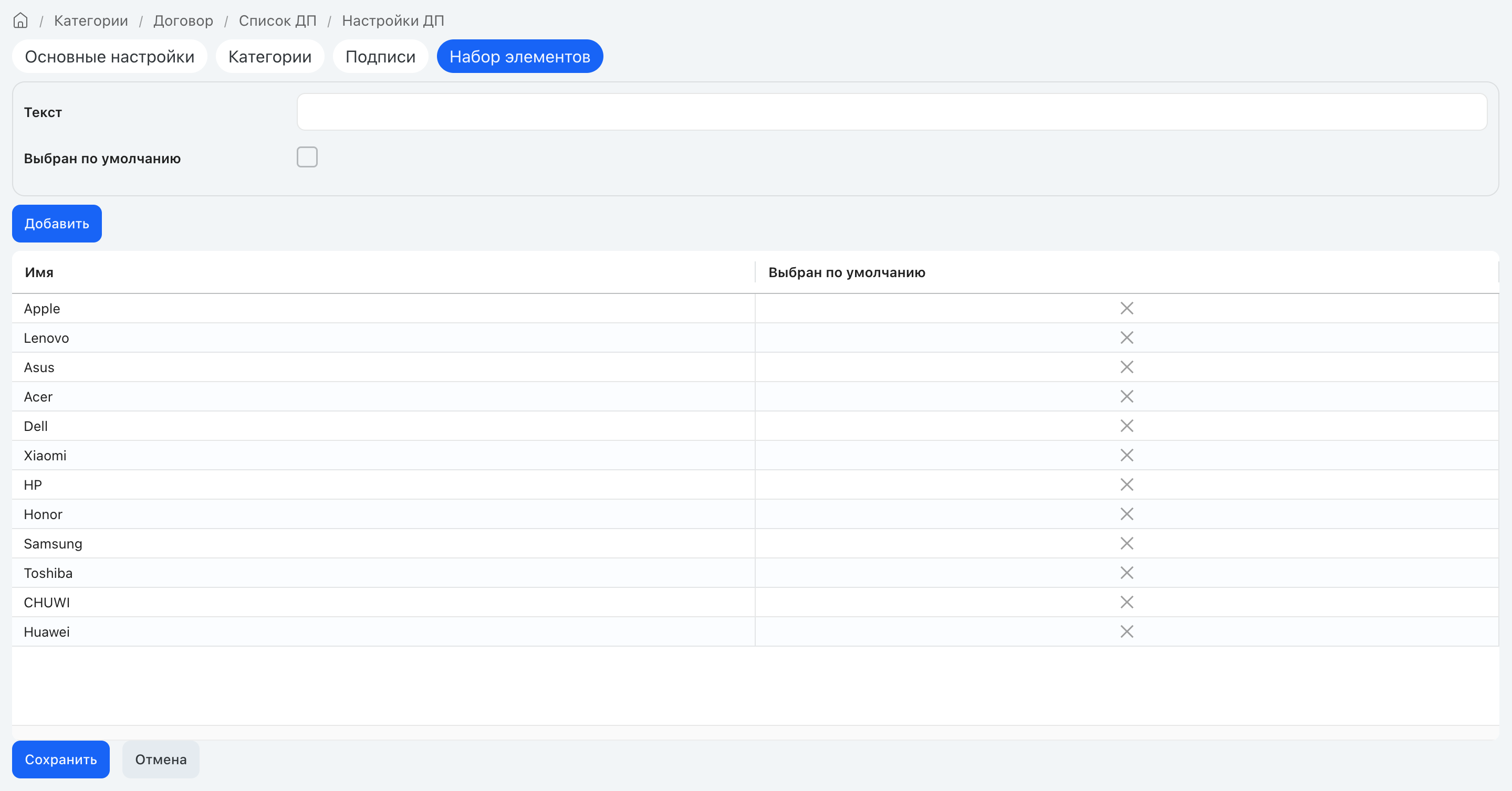The height and width of the screenshot is (791, 1512).
Task: Select the 'Asus' name cell
Action: coord(383,367)
